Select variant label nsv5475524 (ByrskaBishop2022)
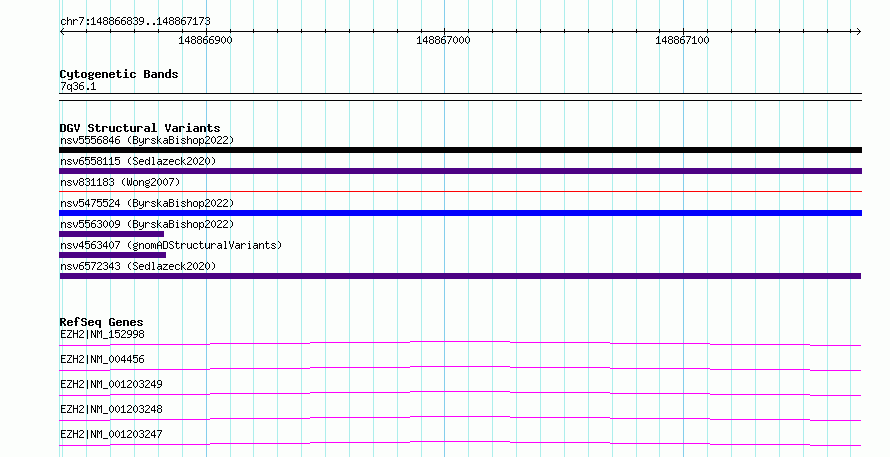890x457 pixels. click(147, 203)
